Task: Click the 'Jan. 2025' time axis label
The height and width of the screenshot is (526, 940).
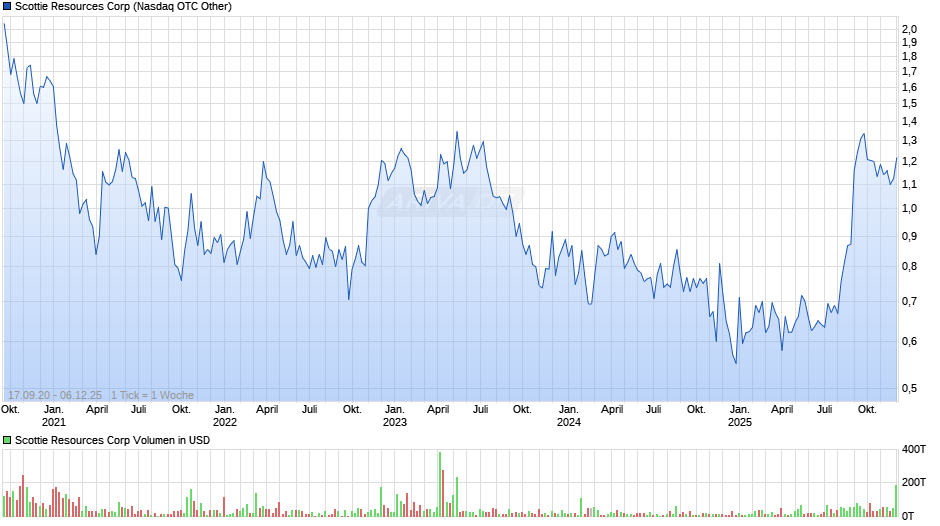Action: [x=739, y=416]
